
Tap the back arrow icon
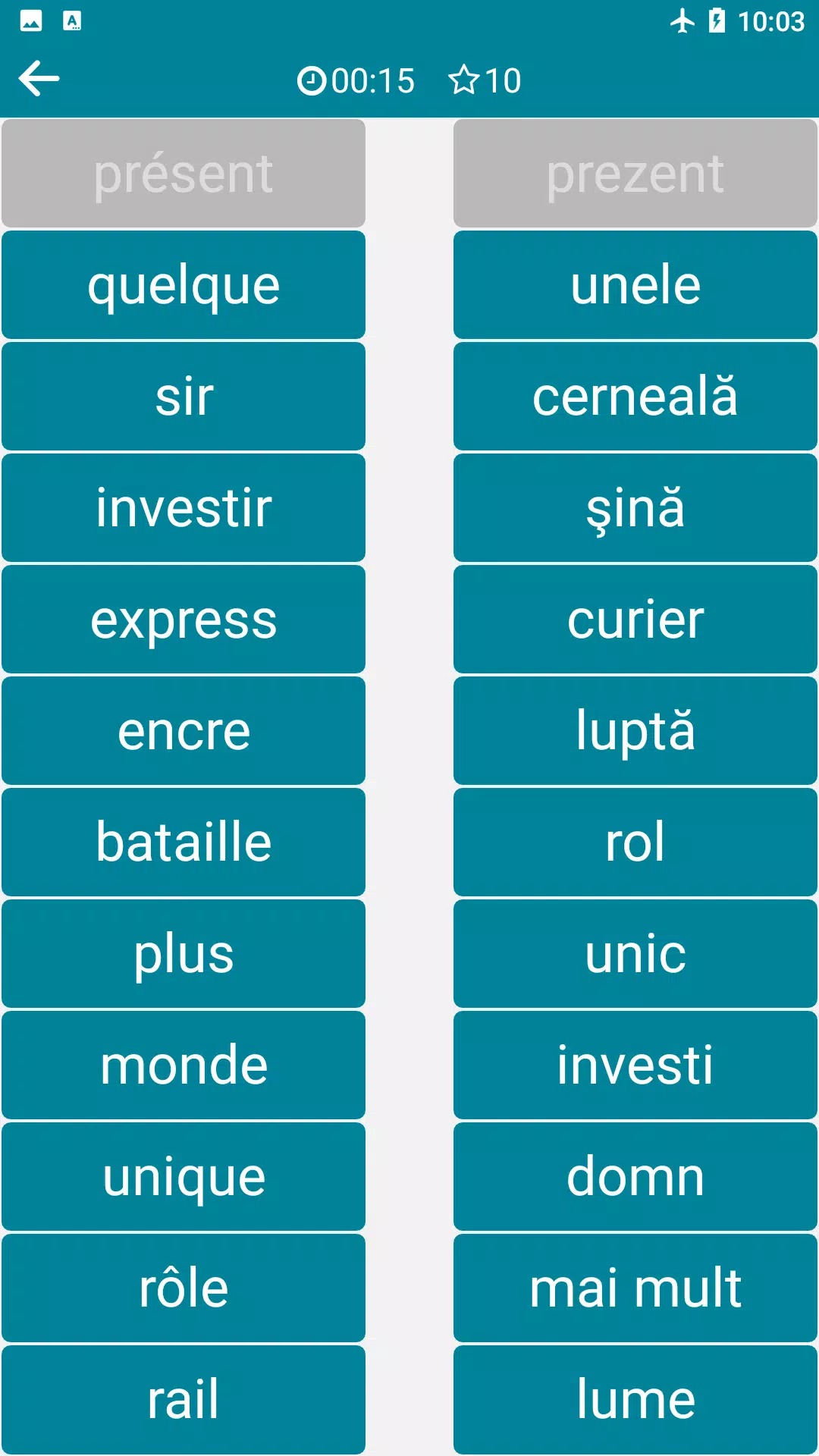point(39,79)
